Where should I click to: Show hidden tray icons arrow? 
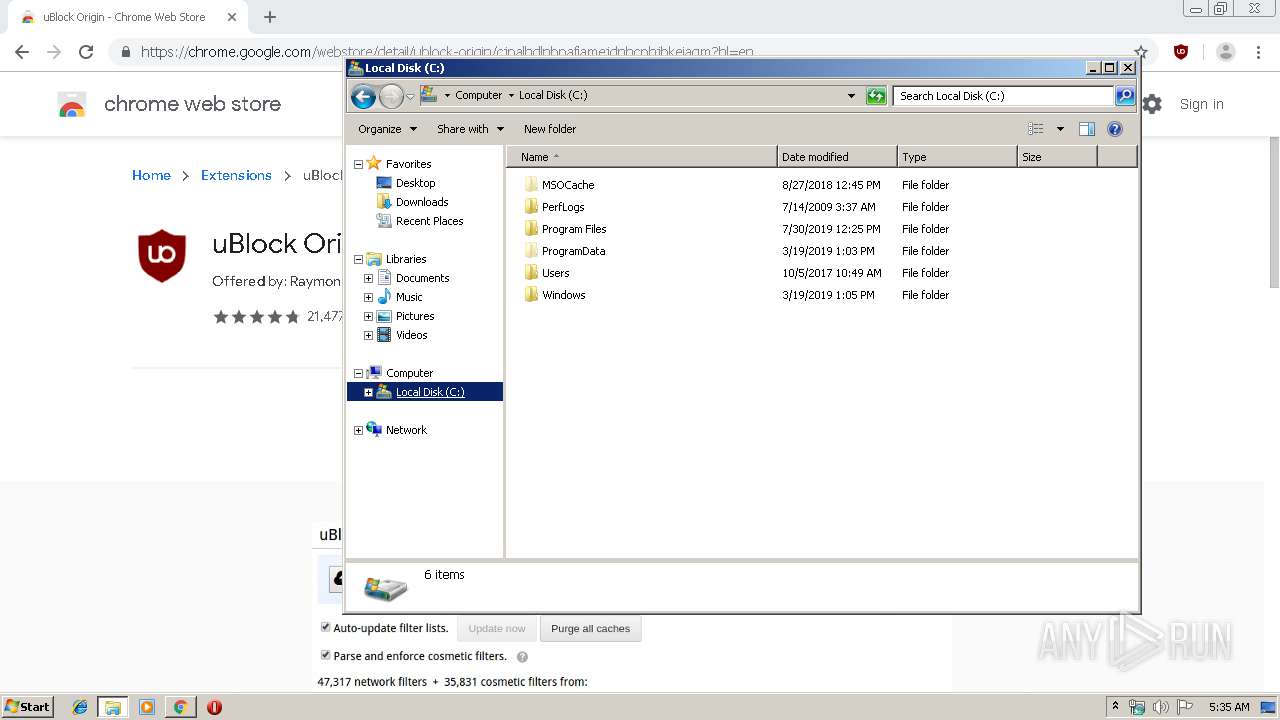coord(1115,707)
